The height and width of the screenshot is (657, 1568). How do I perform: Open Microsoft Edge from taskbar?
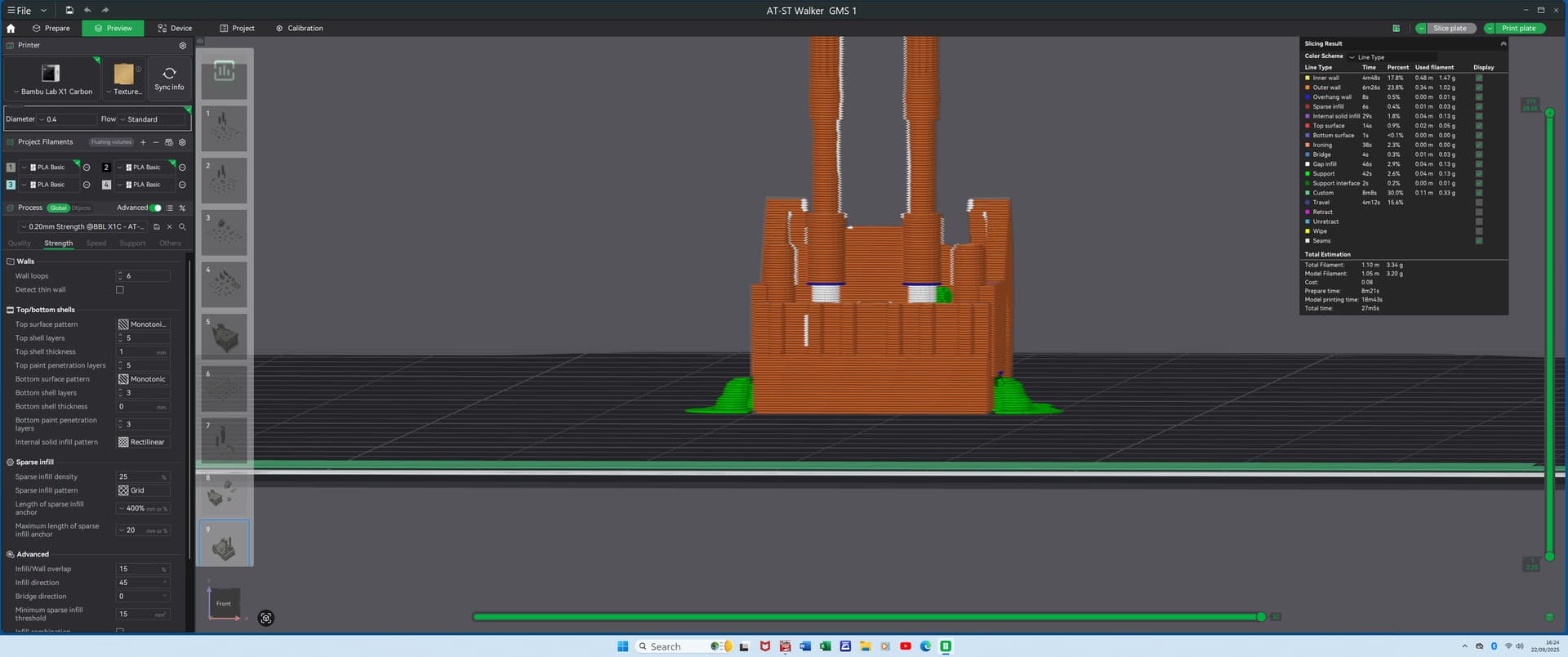click(925, 646)
